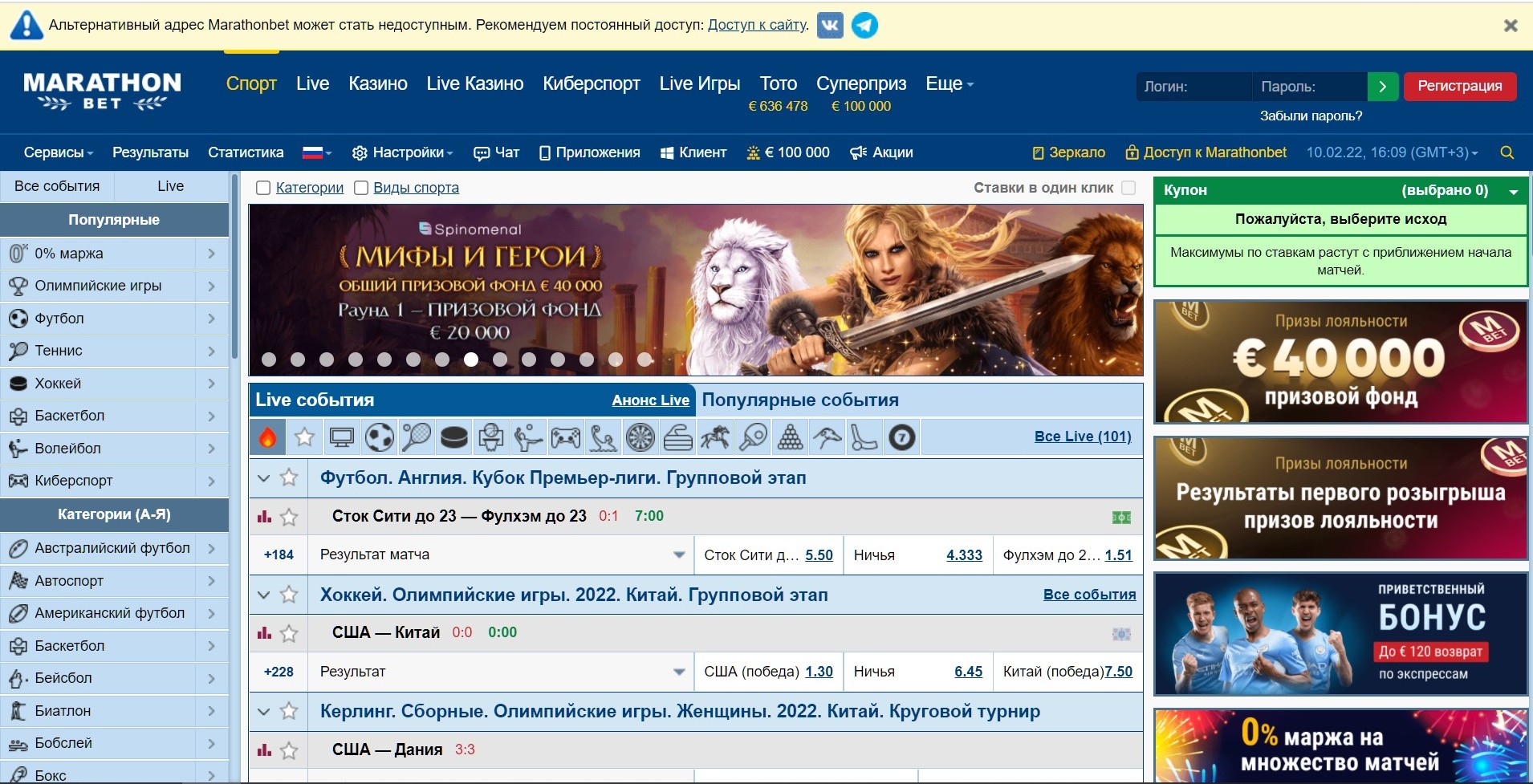
Task: Filter live events by table tennis paddle icon
Action: click(x=753, y=437)
